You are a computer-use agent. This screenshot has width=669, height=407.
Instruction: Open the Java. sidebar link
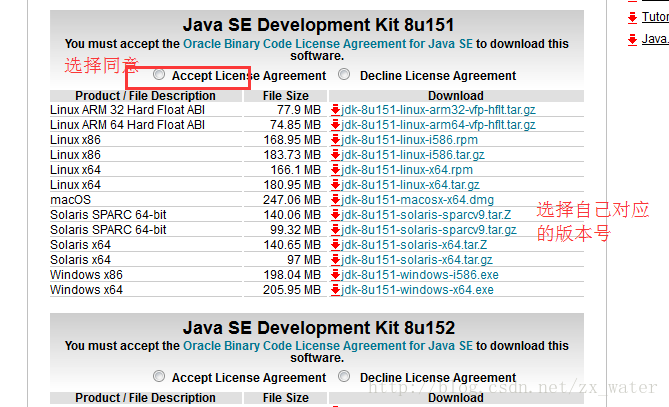pos(655,39)
